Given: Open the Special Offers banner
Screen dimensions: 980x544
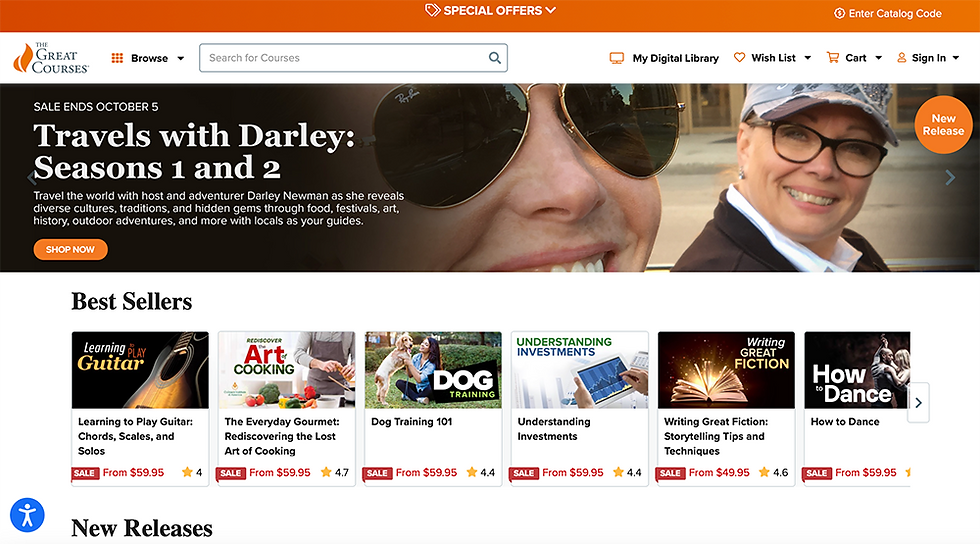Looking at the screenshot, I should (x=492, y=11).
